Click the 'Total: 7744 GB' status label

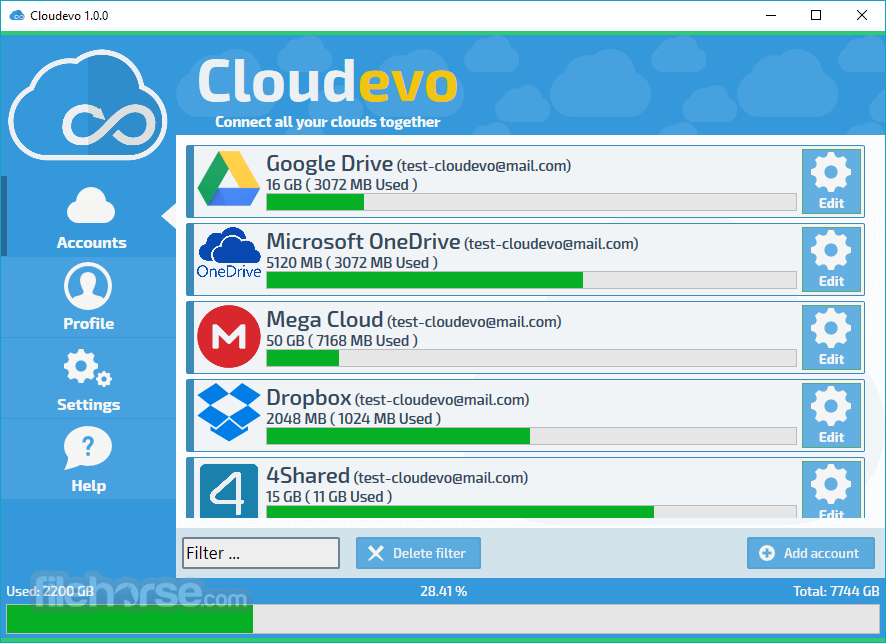pyautogui.click(x=836, y=592)
